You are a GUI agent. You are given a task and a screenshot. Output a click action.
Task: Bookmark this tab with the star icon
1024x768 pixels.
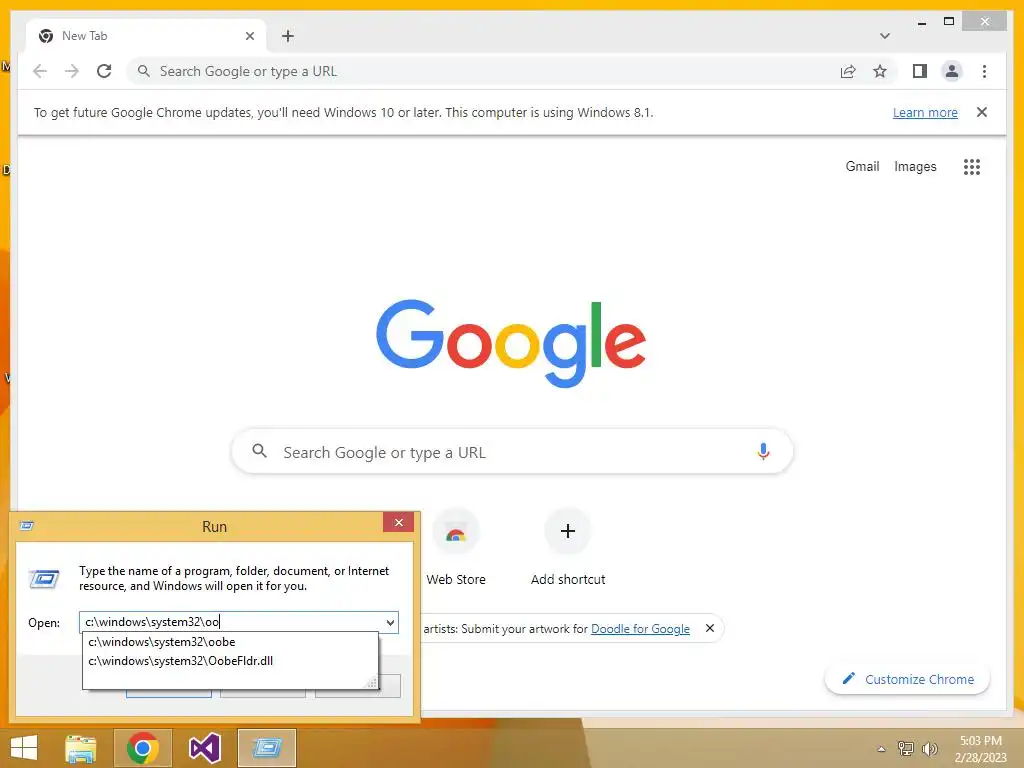click(x=880, y=71)
